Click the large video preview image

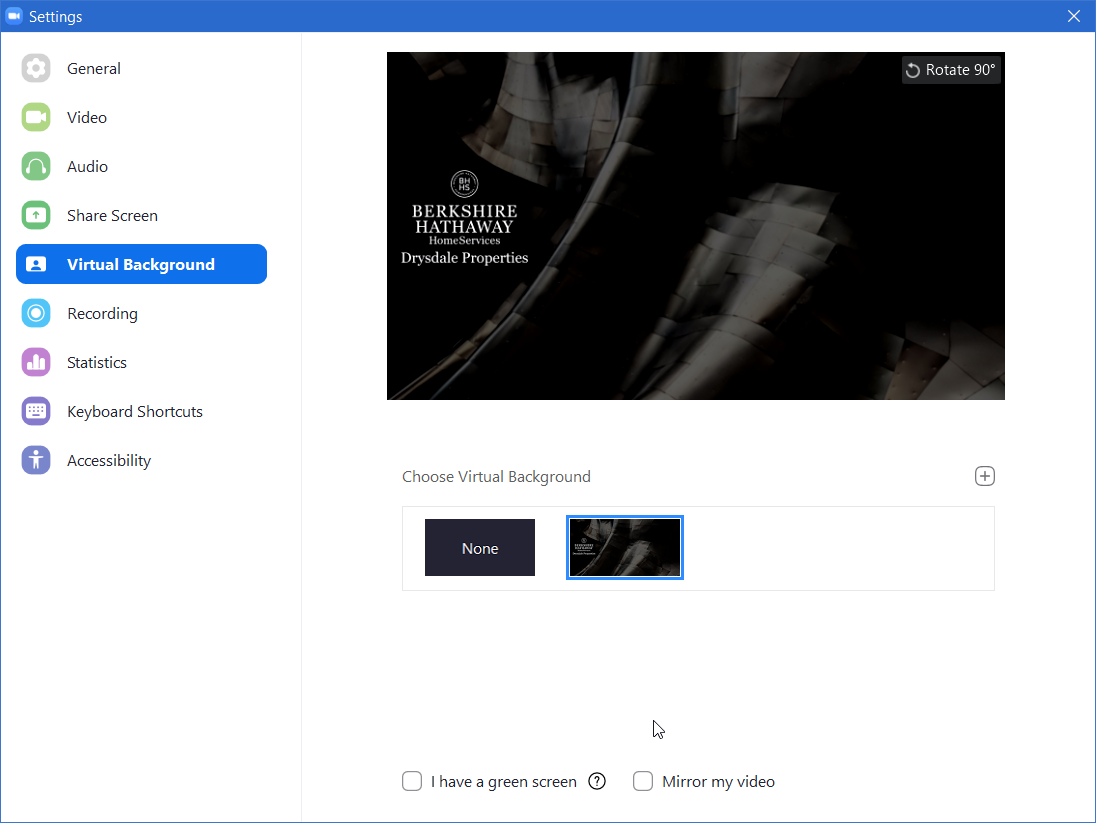pyautogui.click(x=695, y=226)
